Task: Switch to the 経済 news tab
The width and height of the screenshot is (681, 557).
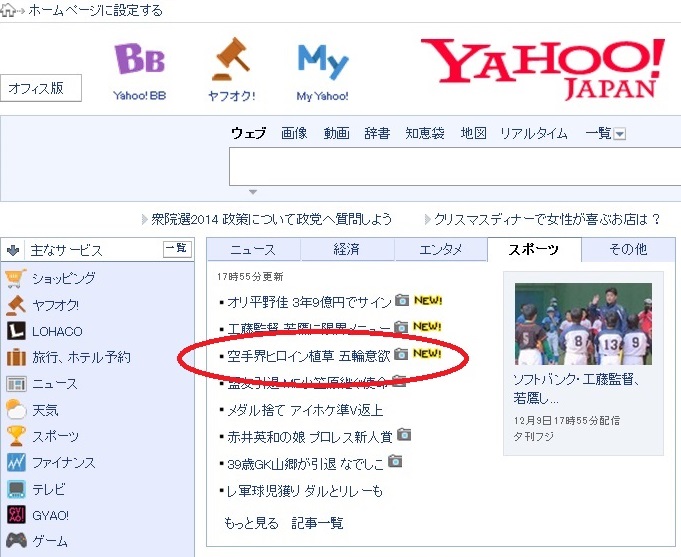Action: click(347, 250)
